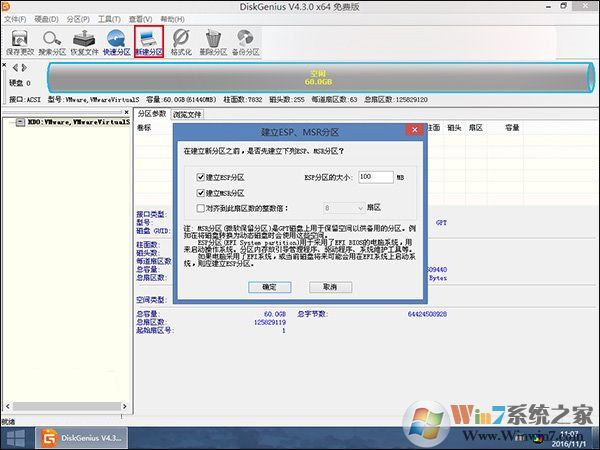Click the 删除分区 (Delete Partition) trash icon
This screenshot has width=600, height=450.
tap(213, 41)
